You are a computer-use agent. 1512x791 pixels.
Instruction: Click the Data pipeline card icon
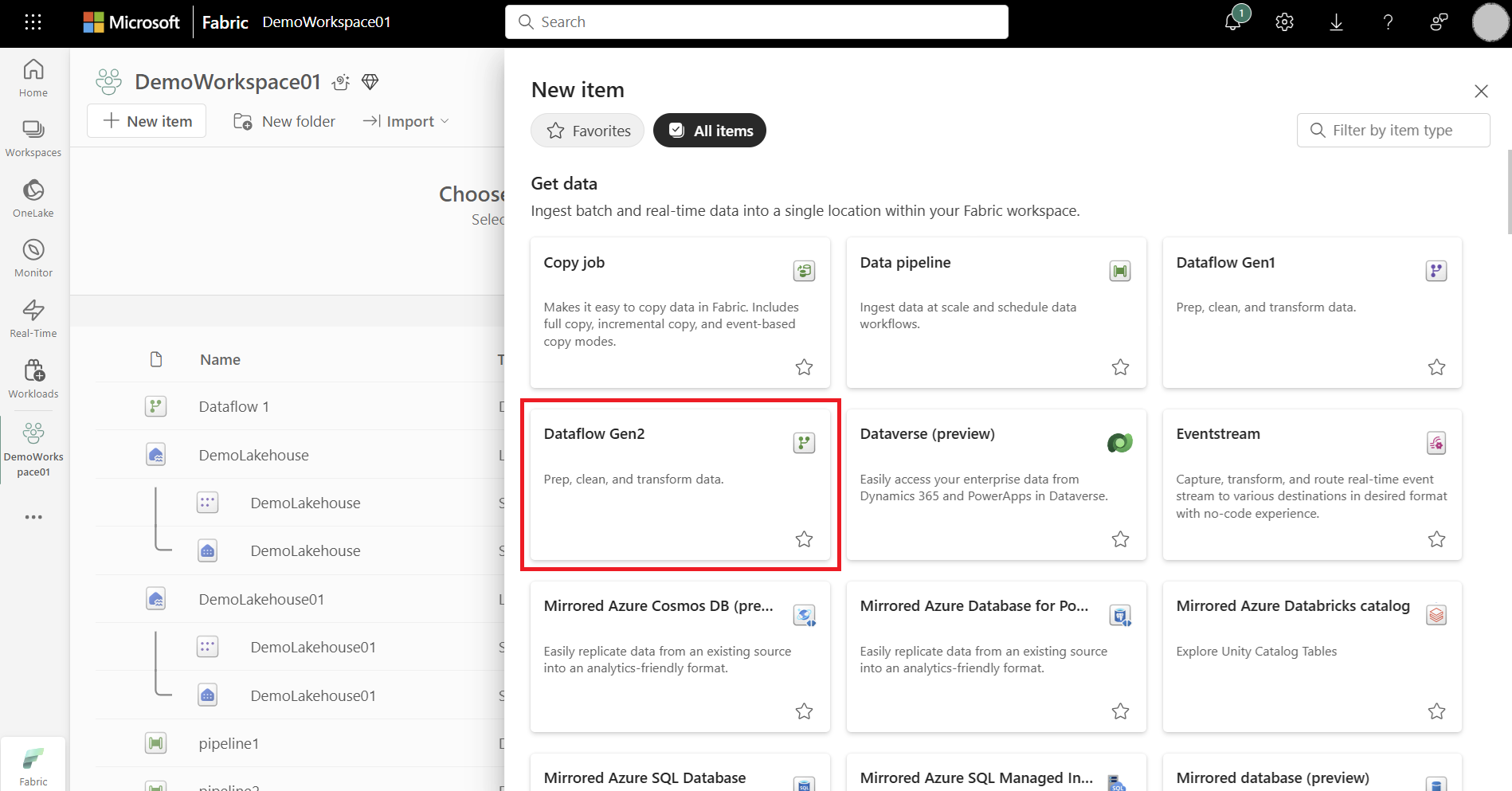pyautogui.click(x=1120, y=271)
